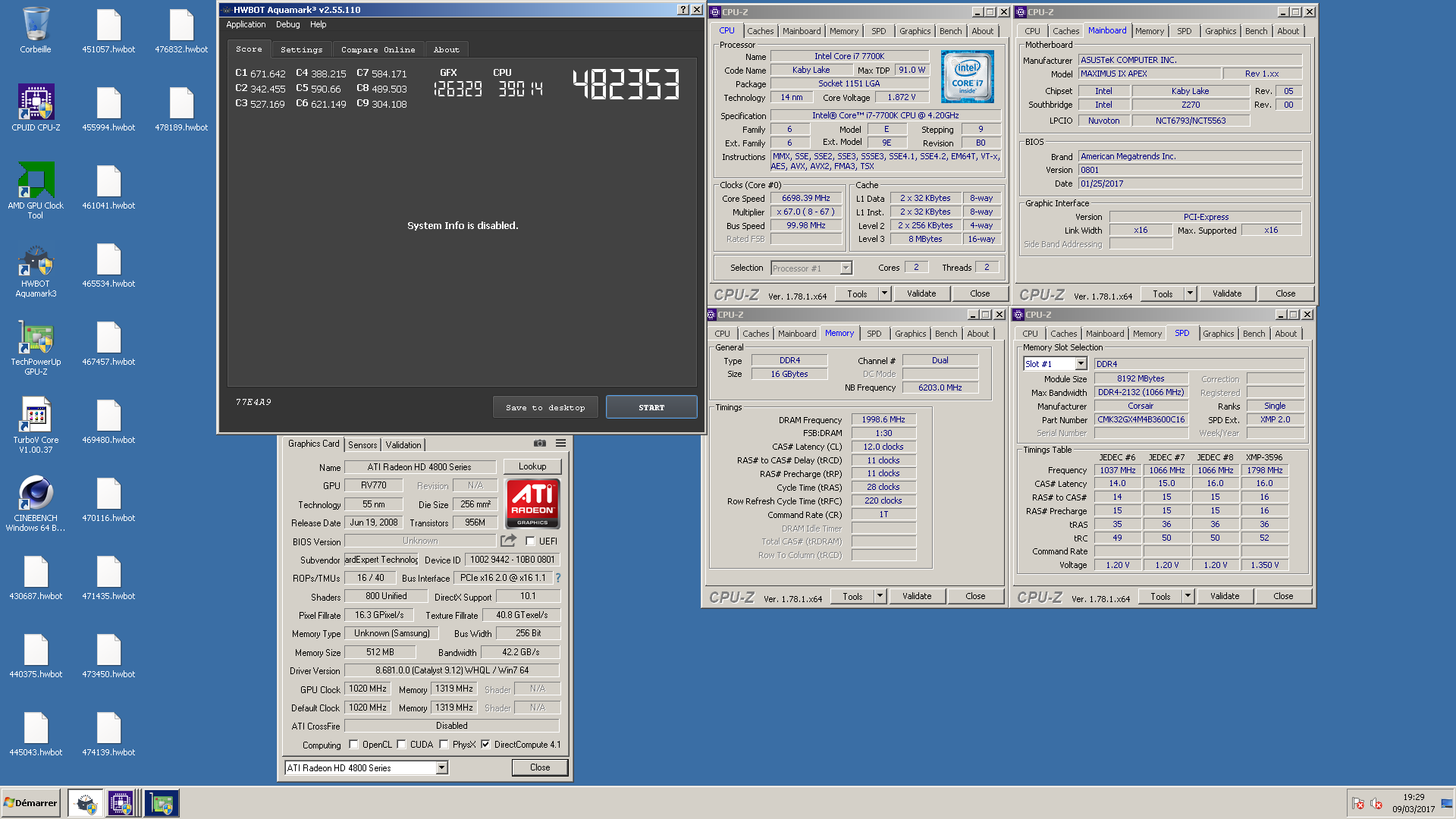The width and height of the screenshot is (1456, 819).
Task: Select the 451057.hwbot file icon
Action: coord(108,30)
